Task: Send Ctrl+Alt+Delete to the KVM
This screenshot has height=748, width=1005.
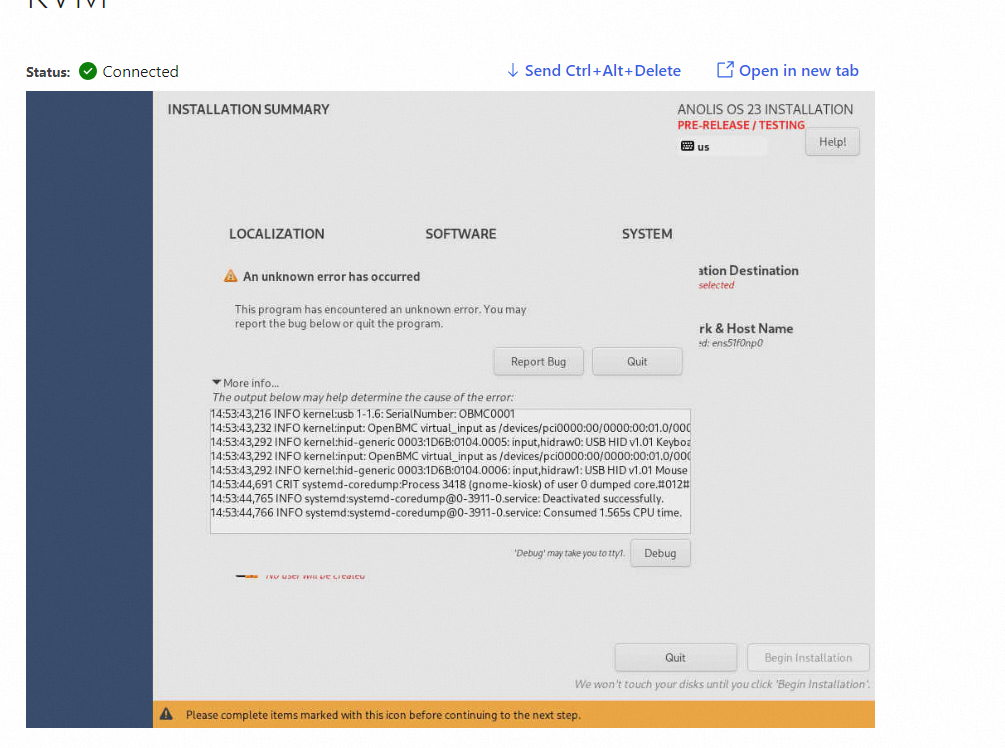Action: click(x=602, y=70)
